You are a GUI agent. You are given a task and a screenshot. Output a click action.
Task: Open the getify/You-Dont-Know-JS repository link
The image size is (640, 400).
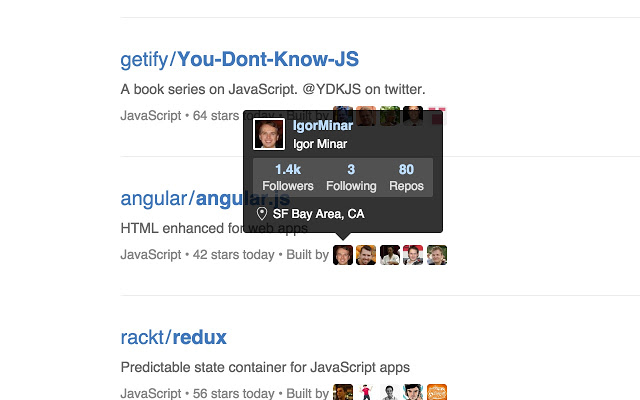pyautogui.click(x=240, y=59)
